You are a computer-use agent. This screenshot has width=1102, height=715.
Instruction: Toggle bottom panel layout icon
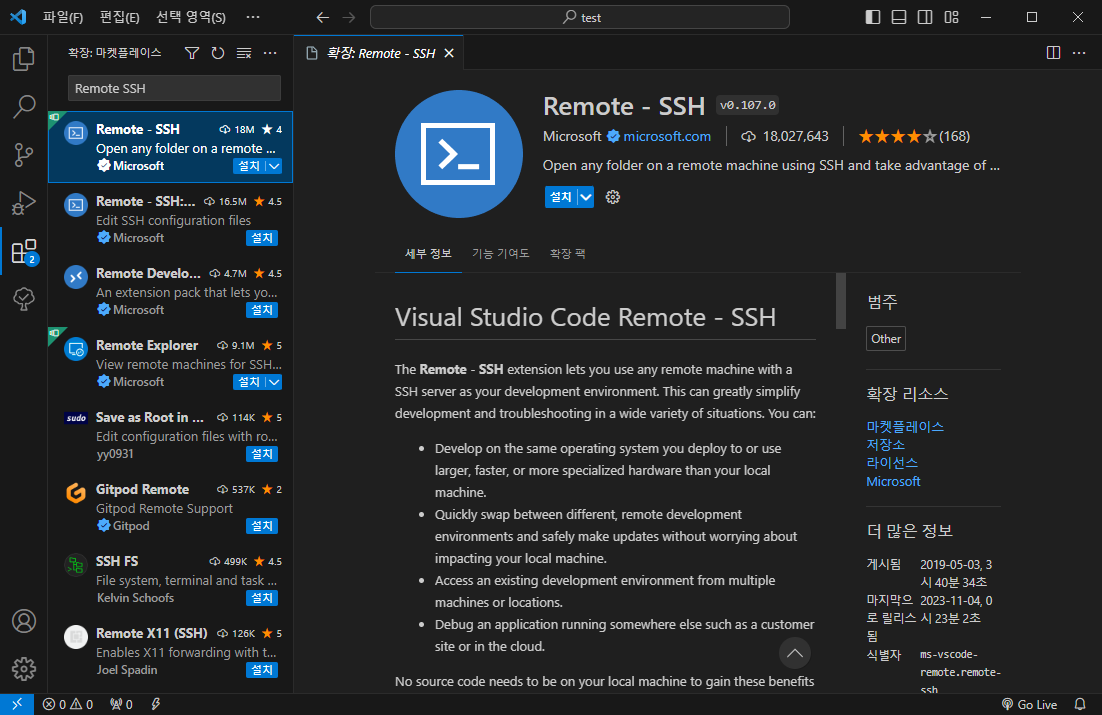coord(899,17)
